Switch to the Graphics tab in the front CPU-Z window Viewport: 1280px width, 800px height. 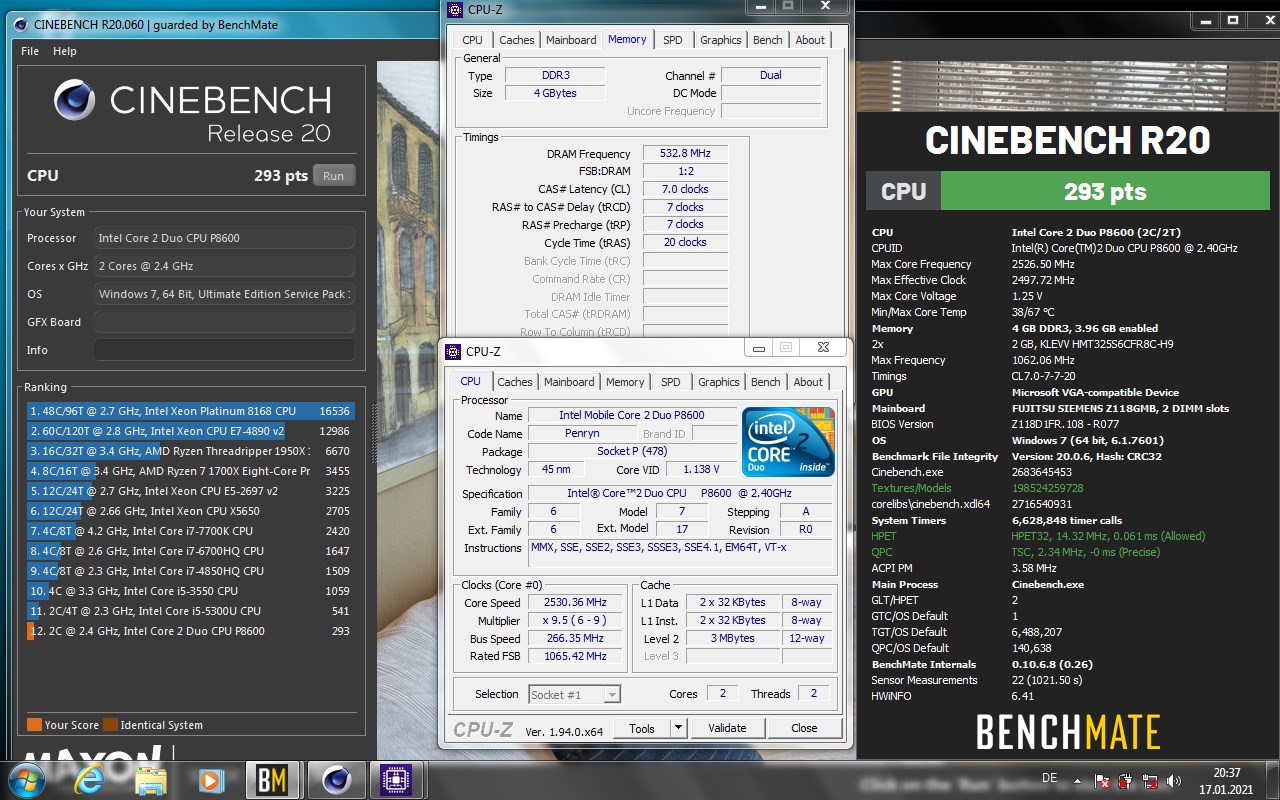point(719,382)
